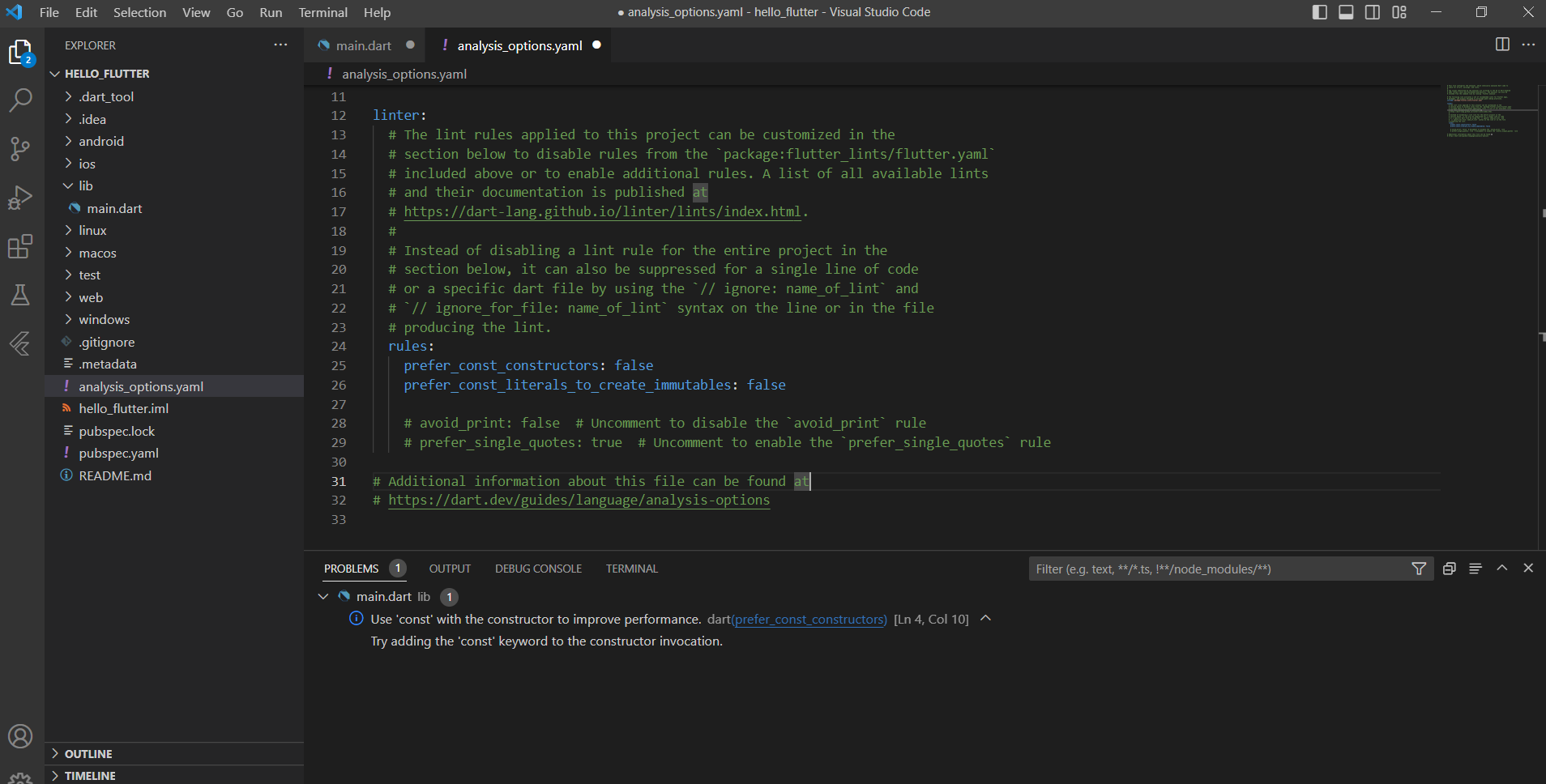1546x784 pixels.
Task: Open the View menu
Action: click(196, 12)
